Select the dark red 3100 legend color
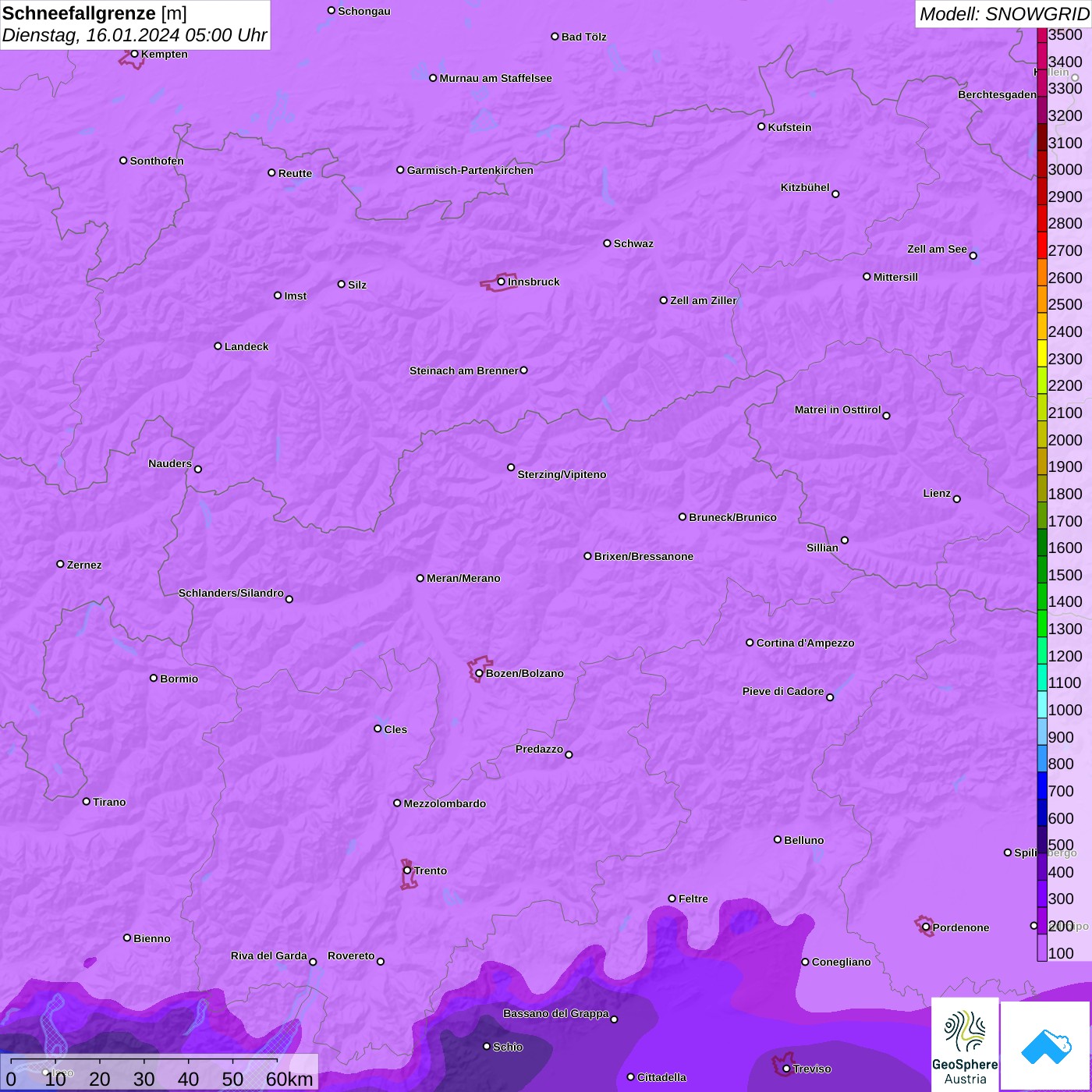 [1042, 136]
